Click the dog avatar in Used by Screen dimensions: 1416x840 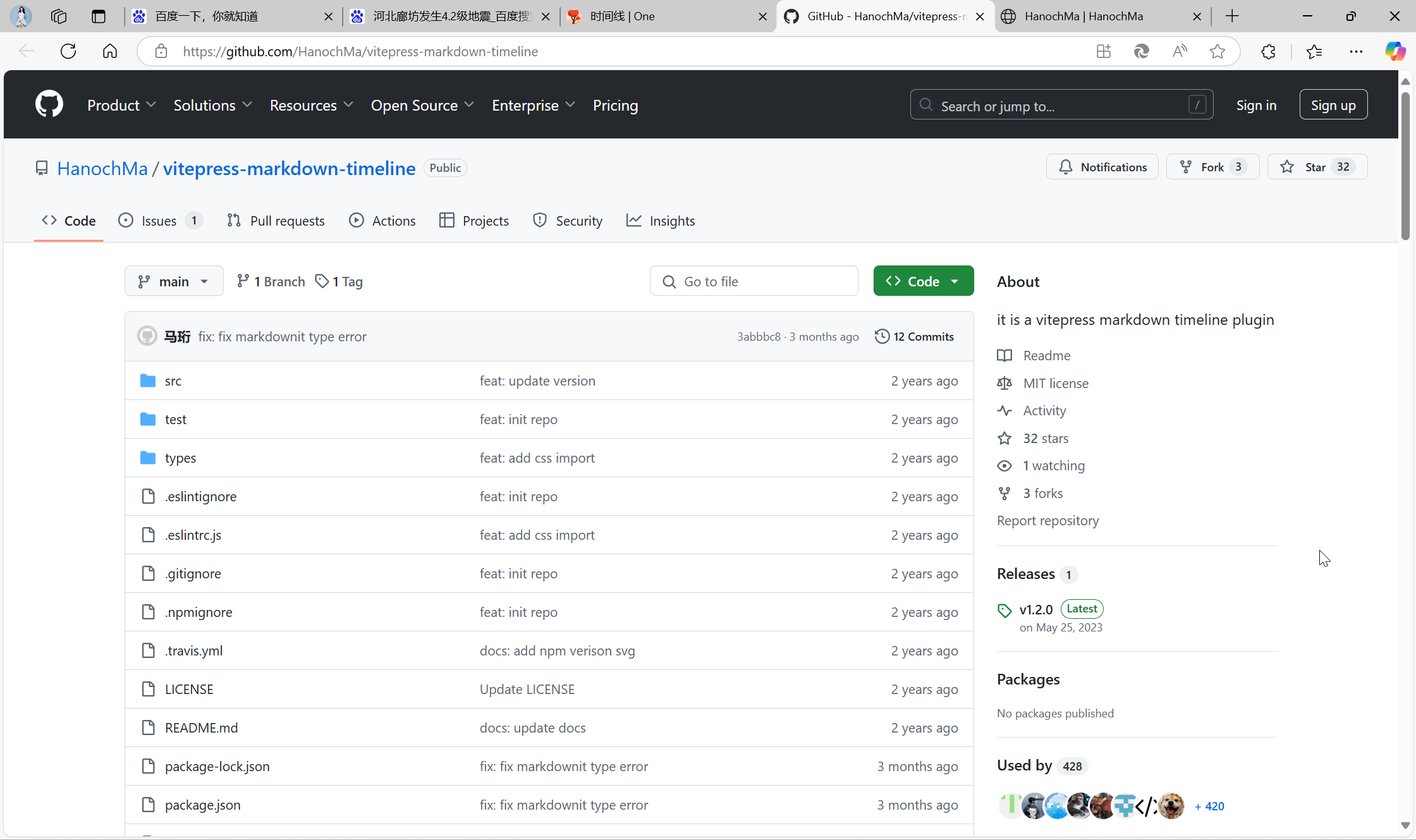(1171, 806)
